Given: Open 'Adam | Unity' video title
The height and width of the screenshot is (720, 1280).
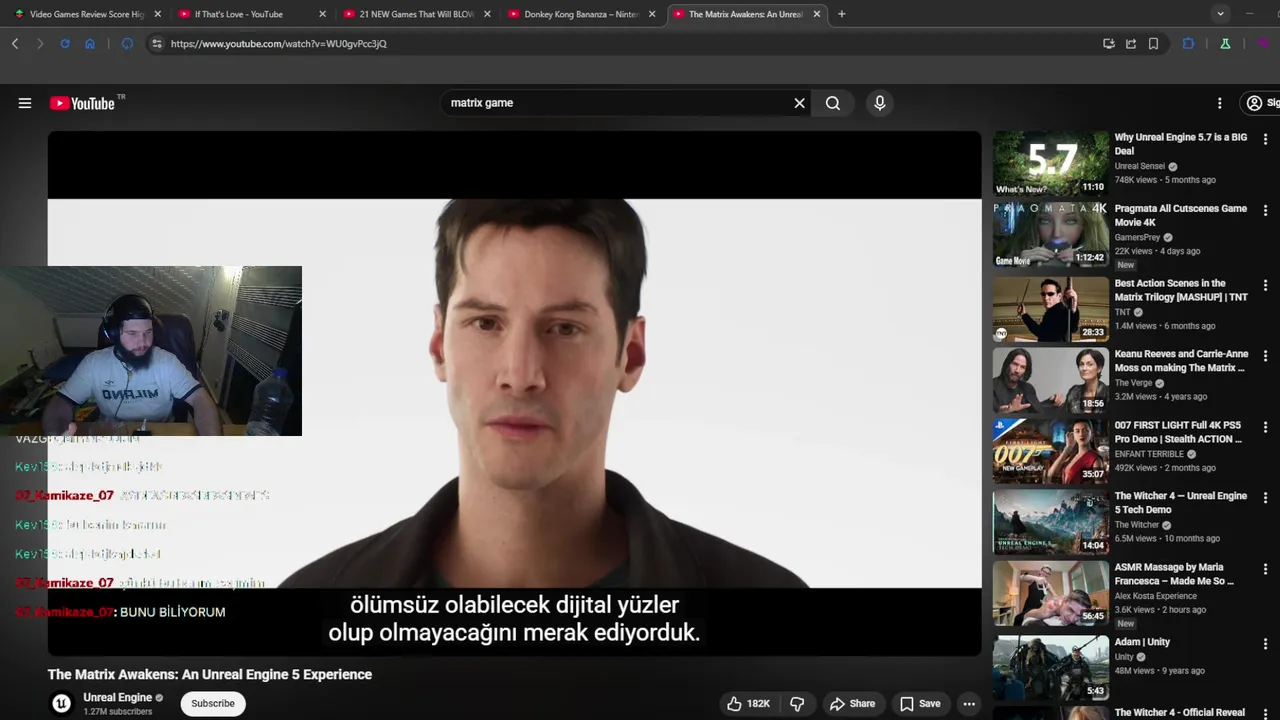Looking at the screenshot, I should click(x=1142, y=642).
